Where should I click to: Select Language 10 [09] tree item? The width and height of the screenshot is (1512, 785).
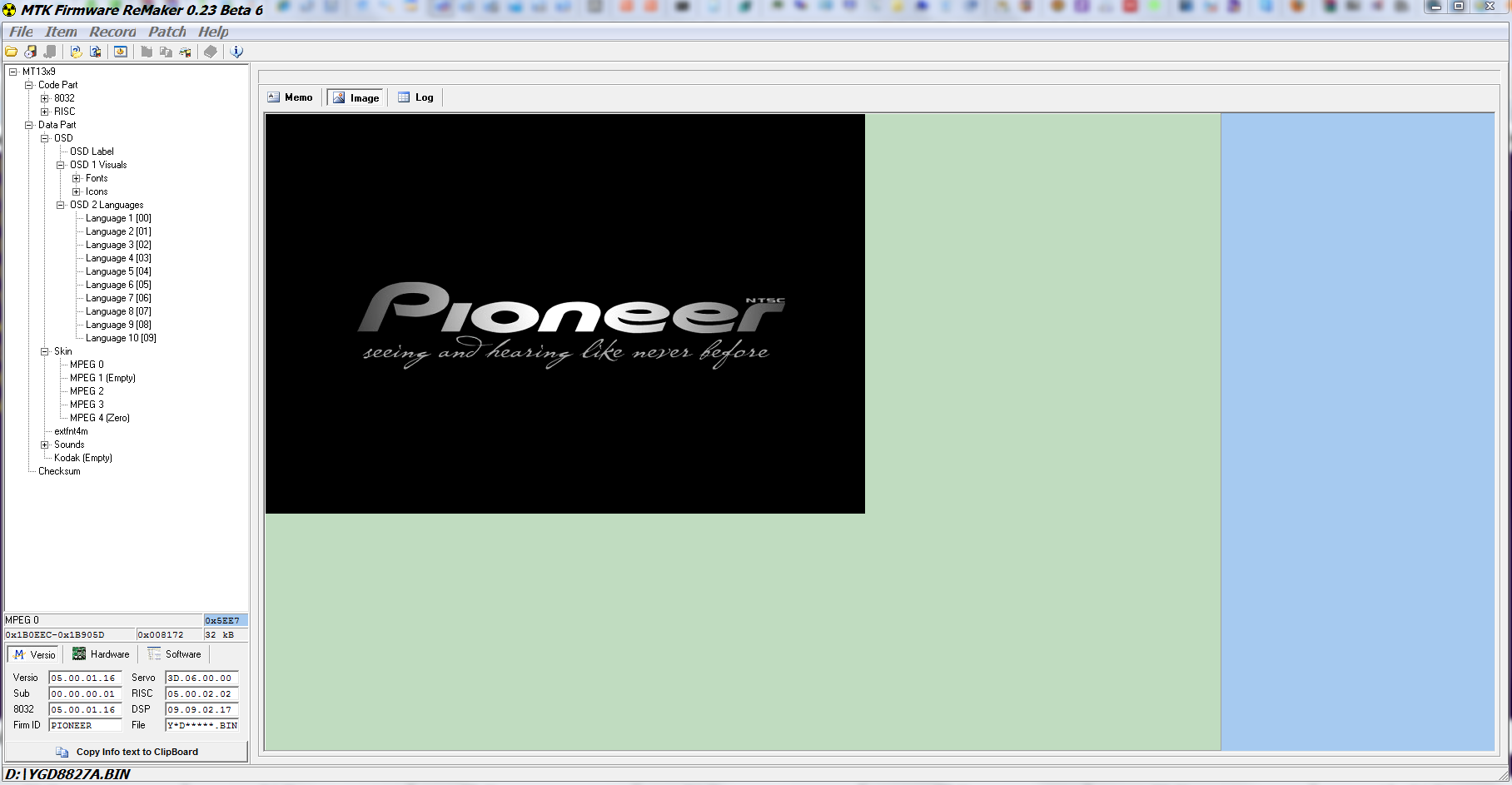pyautogui.click(x=121, y=338)
